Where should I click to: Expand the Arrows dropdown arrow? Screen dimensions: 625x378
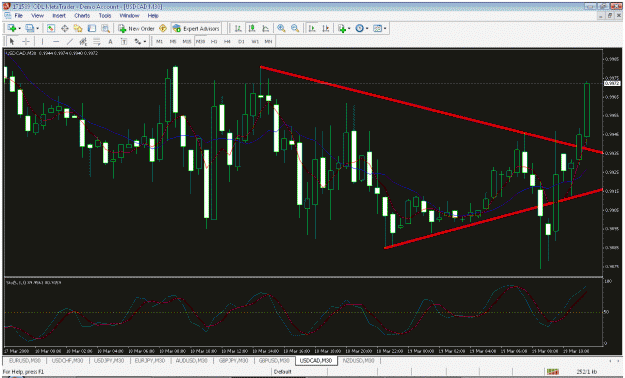pos(145,41)
